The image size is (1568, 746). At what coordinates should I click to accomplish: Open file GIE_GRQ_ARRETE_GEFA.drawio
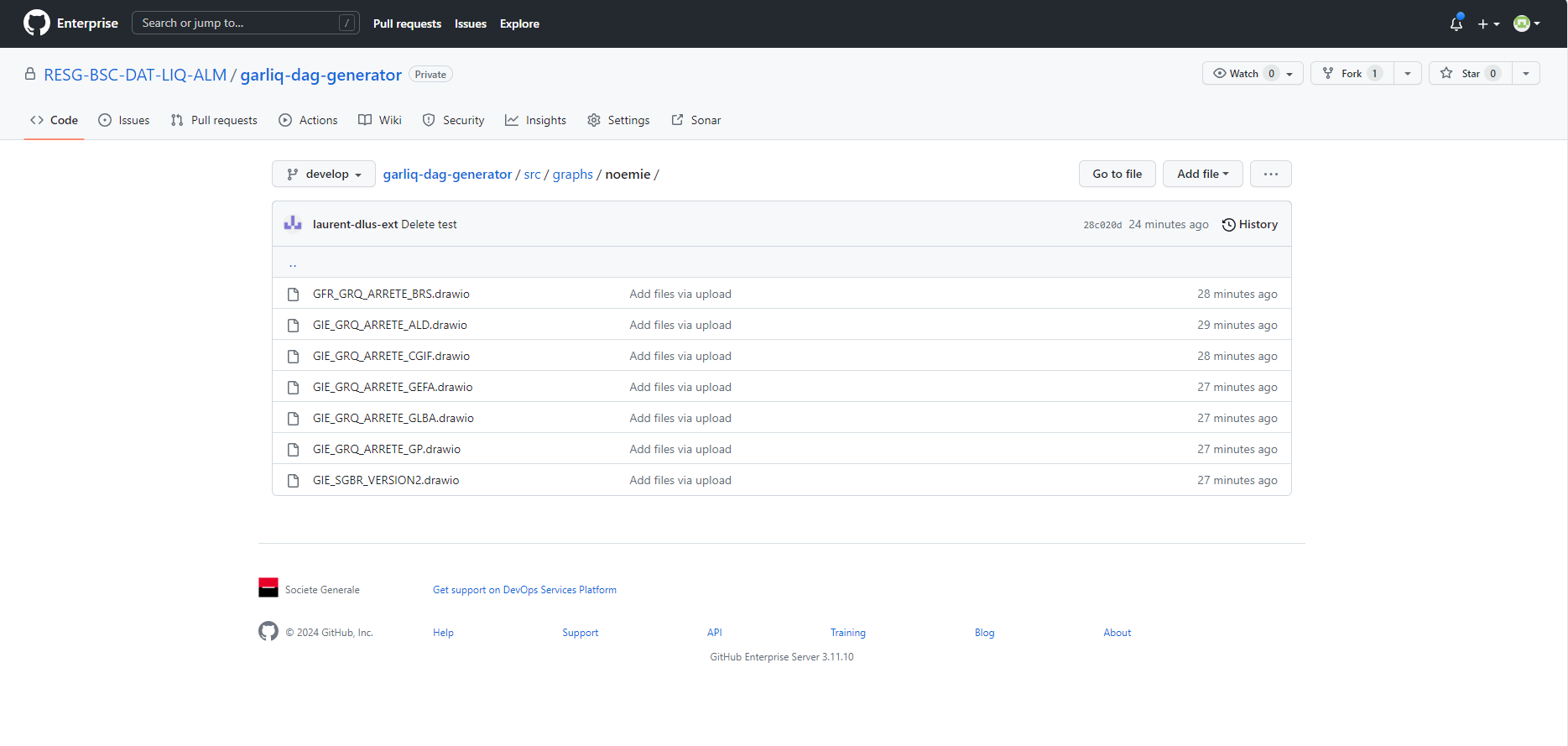393,387
